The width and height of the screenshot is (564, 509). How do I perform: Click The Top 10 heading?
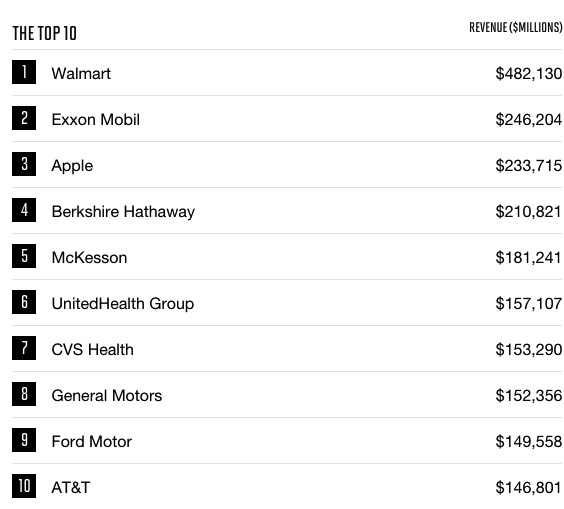point(45,33)
